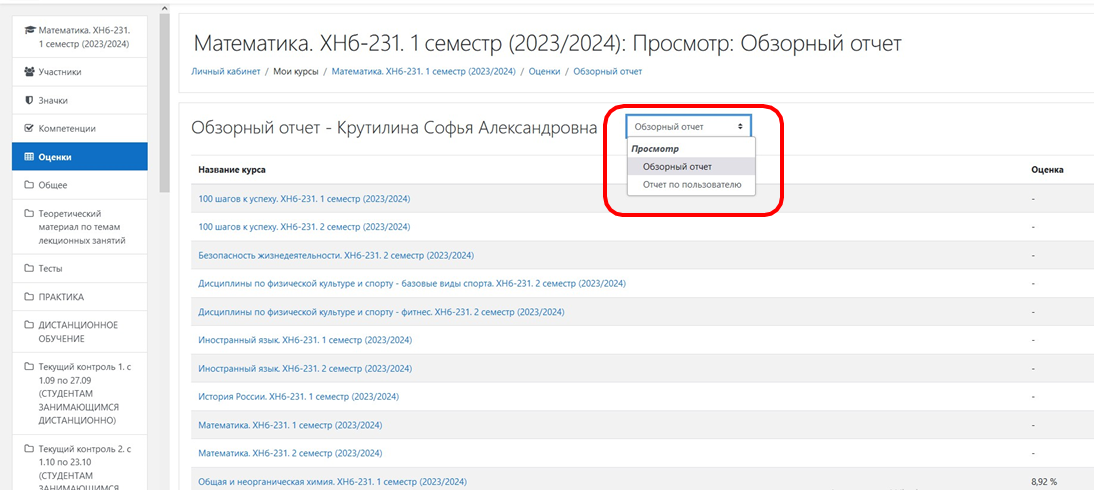Click folder icon beside Тесты
Image resolution: width=1094 pixels, height=490 pixels.
pyautogui.click(x=29, y=268)
